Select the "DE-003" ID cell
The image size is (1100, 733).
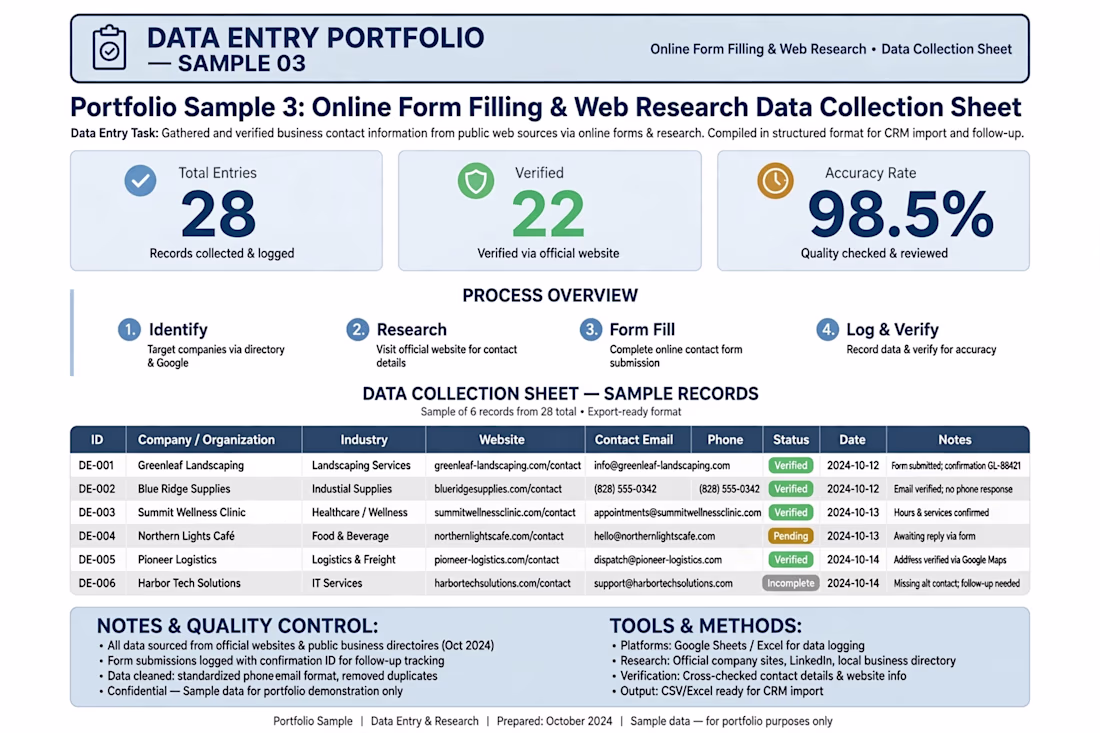coord(96,513)
